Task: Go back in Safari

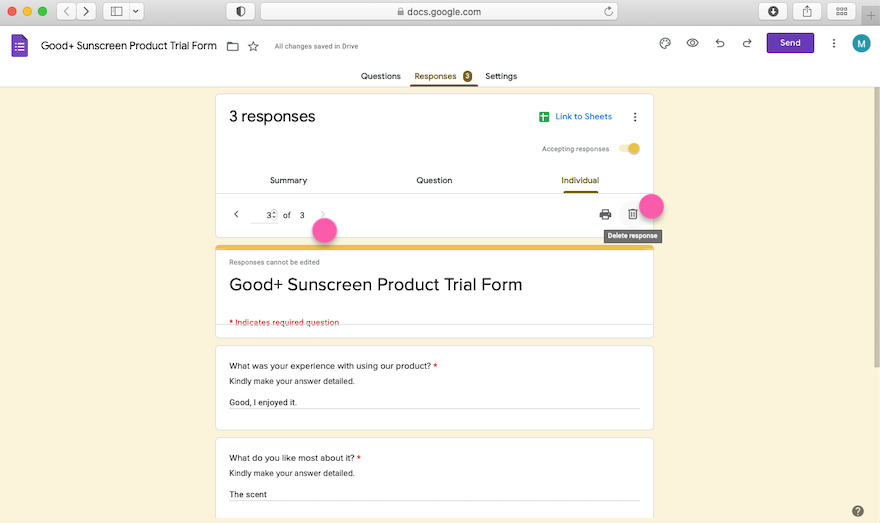Action: tap(66, 11)
